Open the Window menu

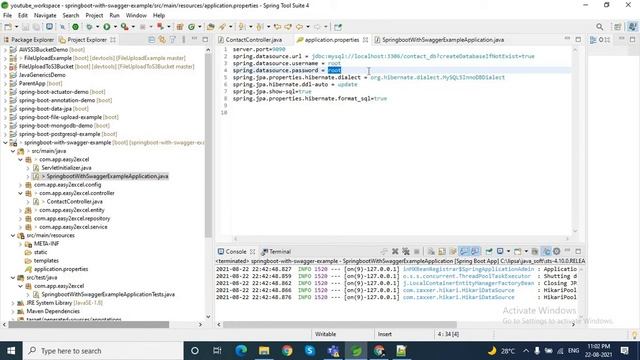[136, 16]
